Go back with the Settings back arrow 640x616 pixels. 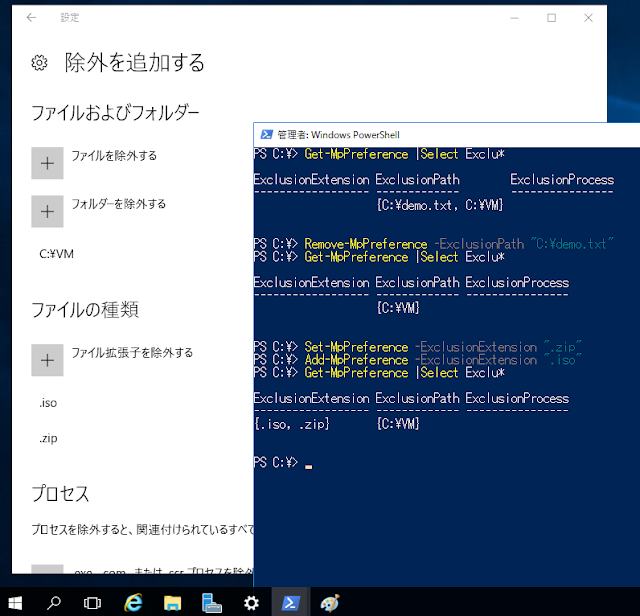point(31,18)
